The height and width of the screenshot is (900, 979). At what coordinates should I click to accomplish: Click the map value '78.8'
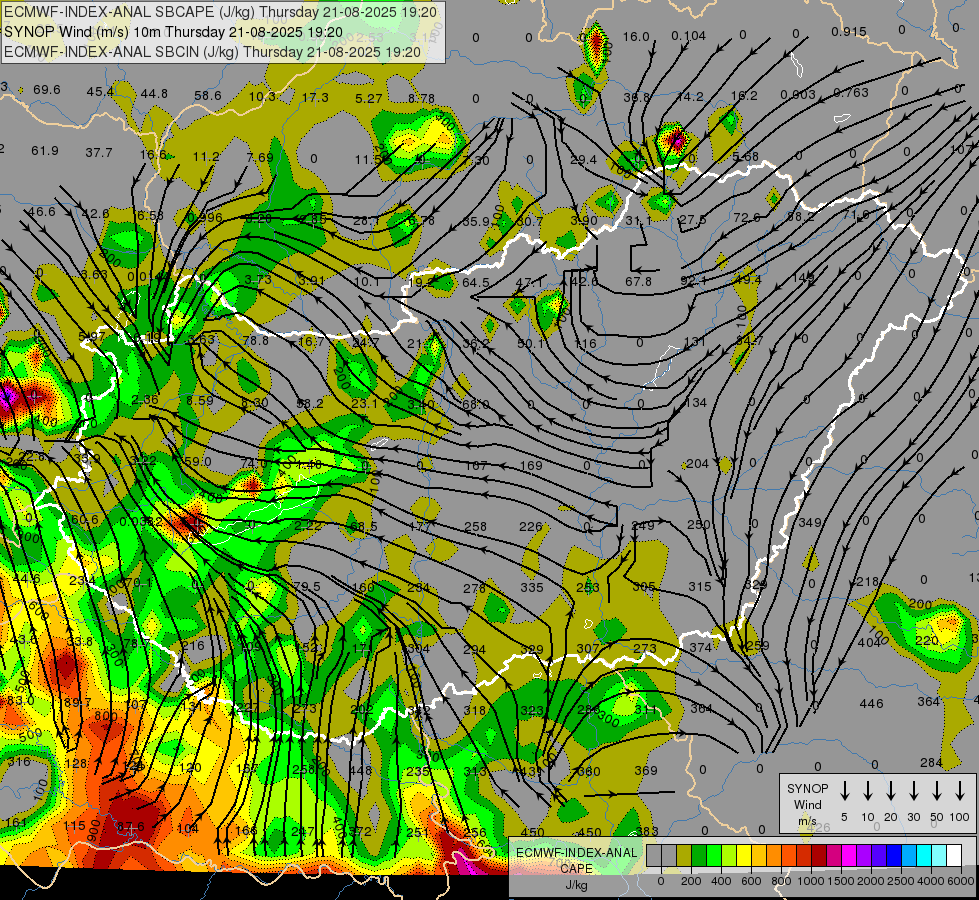255,341
